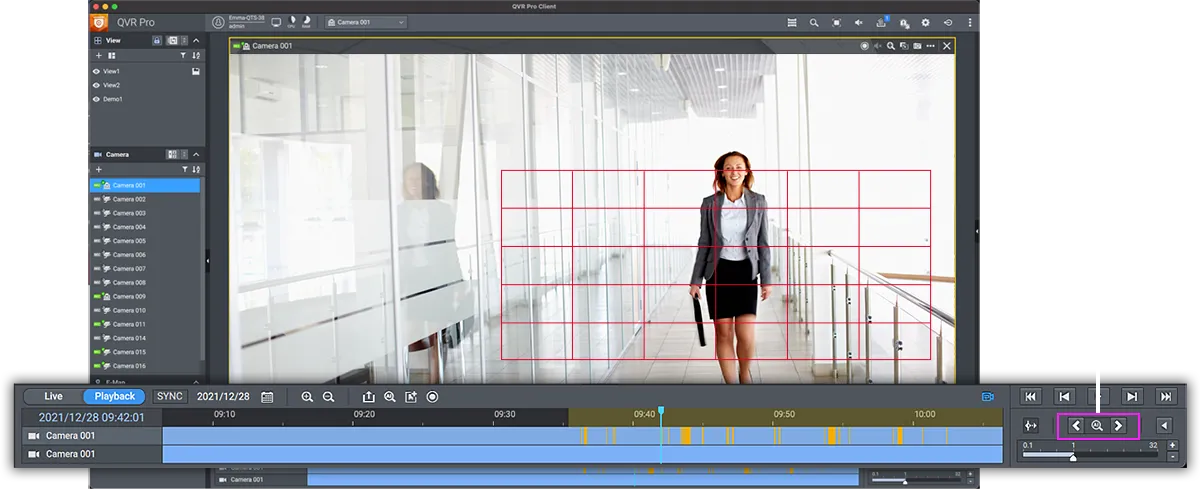The width and height of the screenshot is (1200, 489).
Task: Select the Playback tab
Action: point(114,397)
